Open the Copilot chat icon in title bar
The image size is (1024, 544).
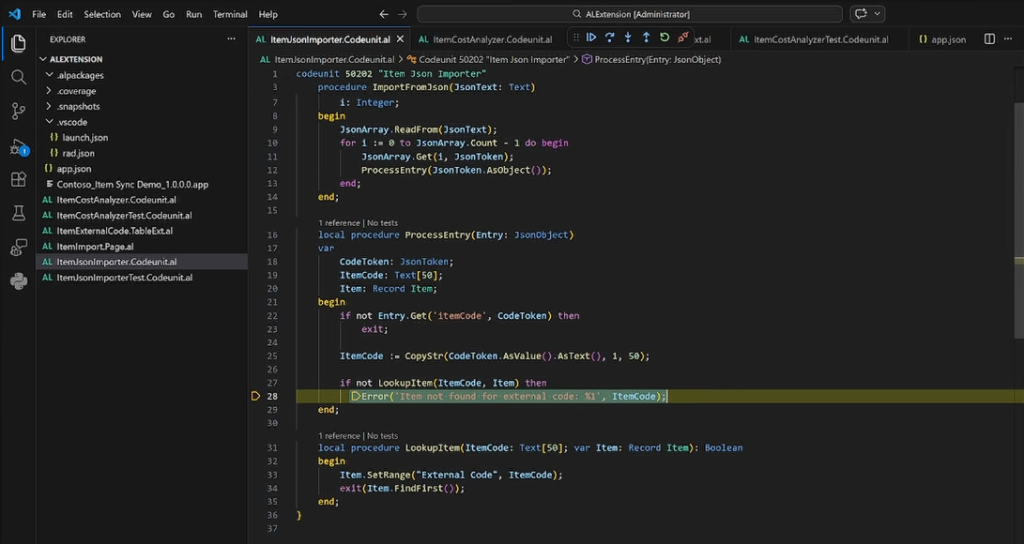[x=861, y=14]
